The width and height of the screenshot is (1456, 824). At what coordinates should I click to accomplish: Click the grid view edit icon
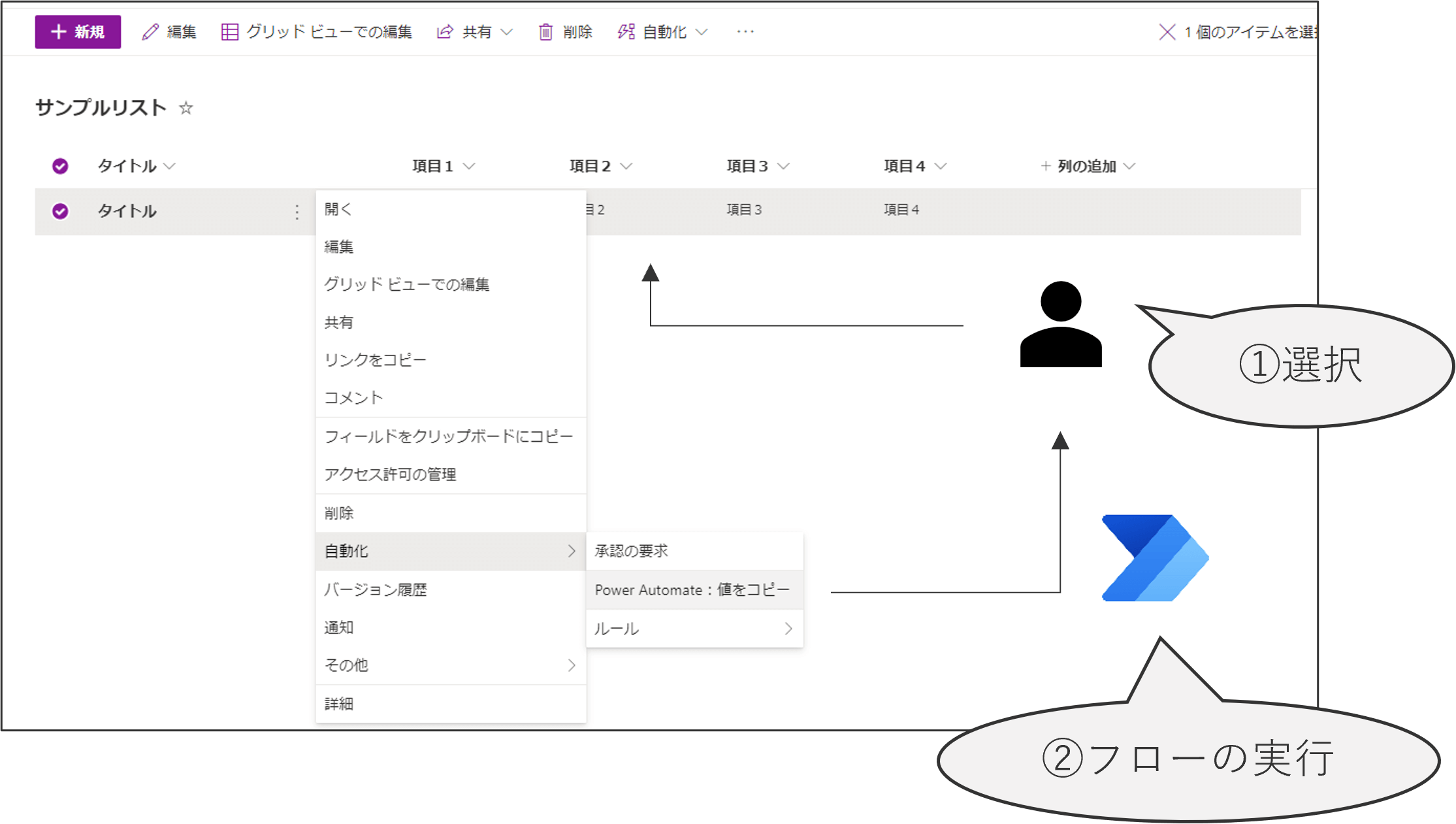tap(229, 32)
